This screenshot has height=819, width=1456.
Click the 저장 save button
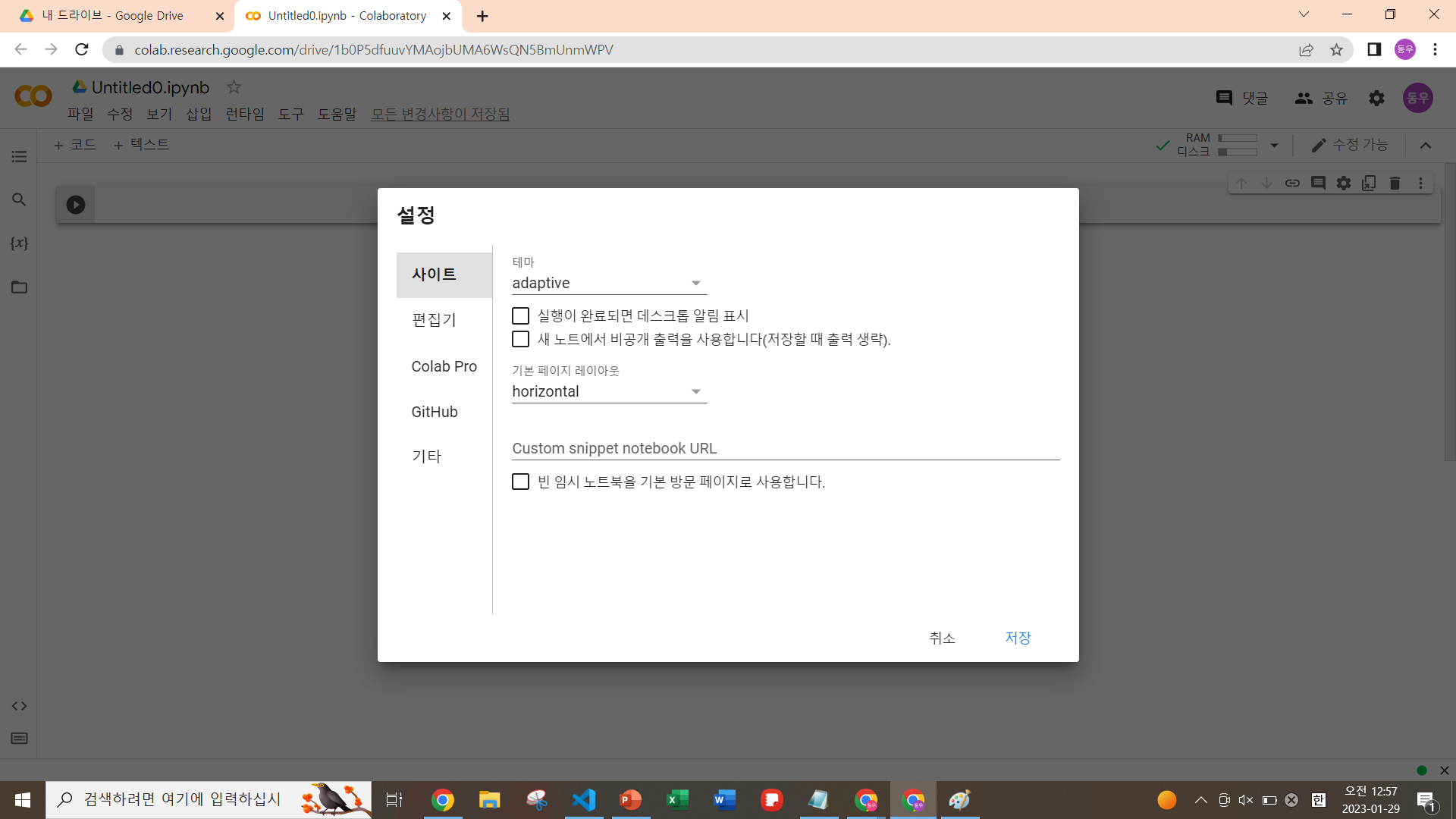[1018, 638]
